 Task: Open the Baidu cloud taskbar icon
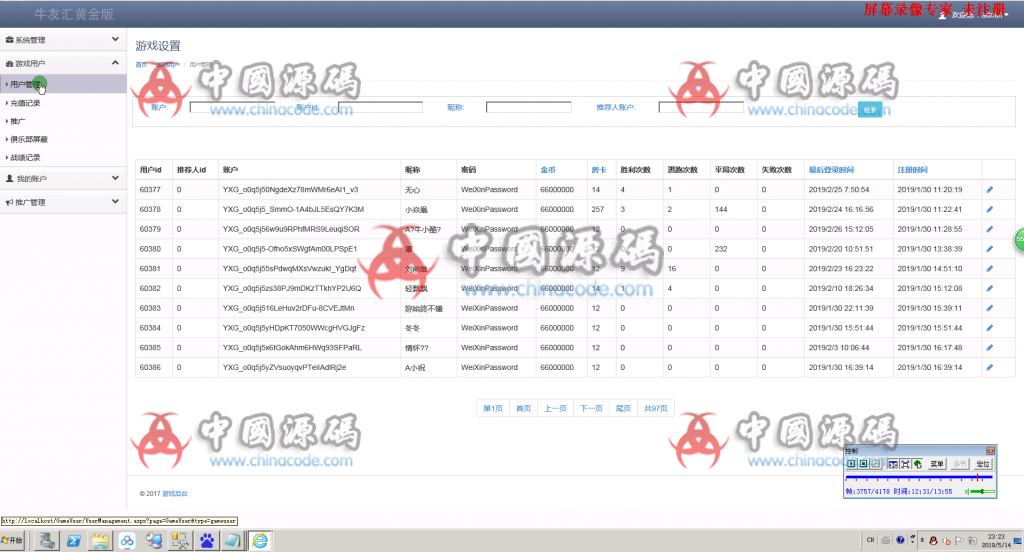[x=127, y=540]
